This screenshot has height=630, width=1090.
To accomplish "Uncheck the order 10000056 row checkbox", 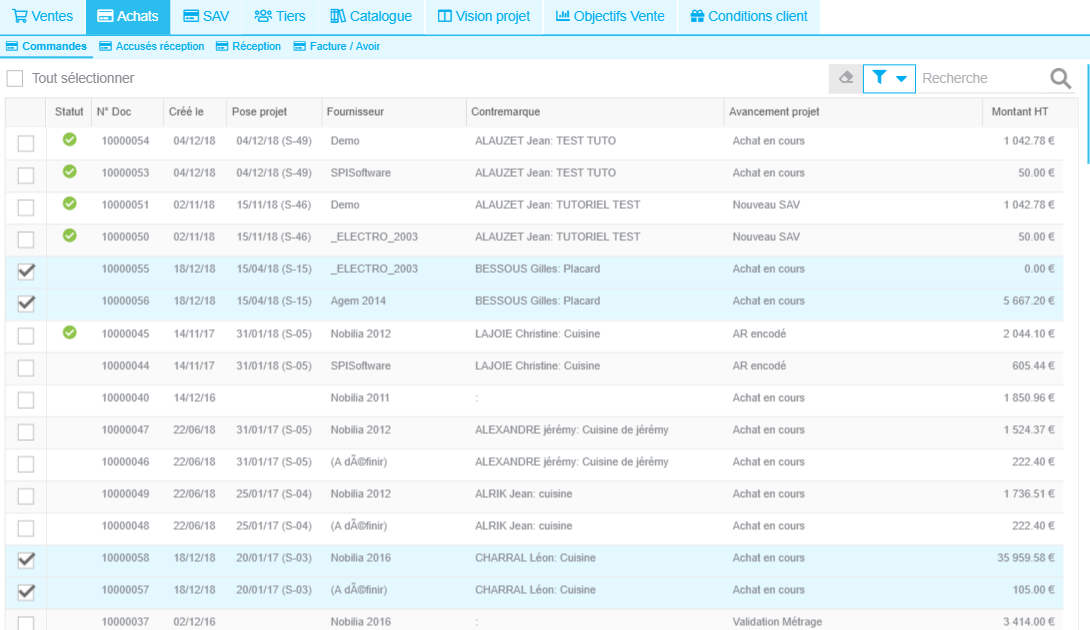I will tap(26, 303).
